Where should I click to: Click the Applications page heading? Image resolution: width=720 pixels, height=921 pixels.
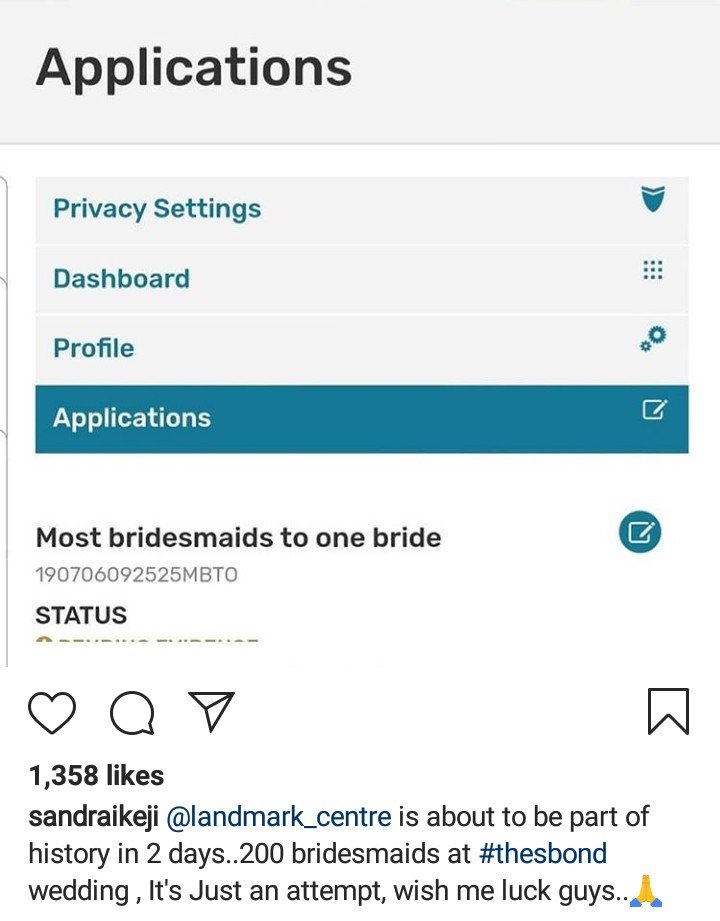point(194,68)
